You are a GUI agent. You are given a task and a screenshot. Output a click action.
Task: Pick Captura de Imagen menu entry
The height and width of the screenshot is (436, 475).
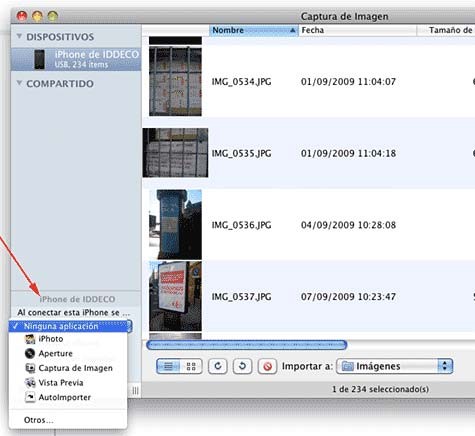point(68,368)
